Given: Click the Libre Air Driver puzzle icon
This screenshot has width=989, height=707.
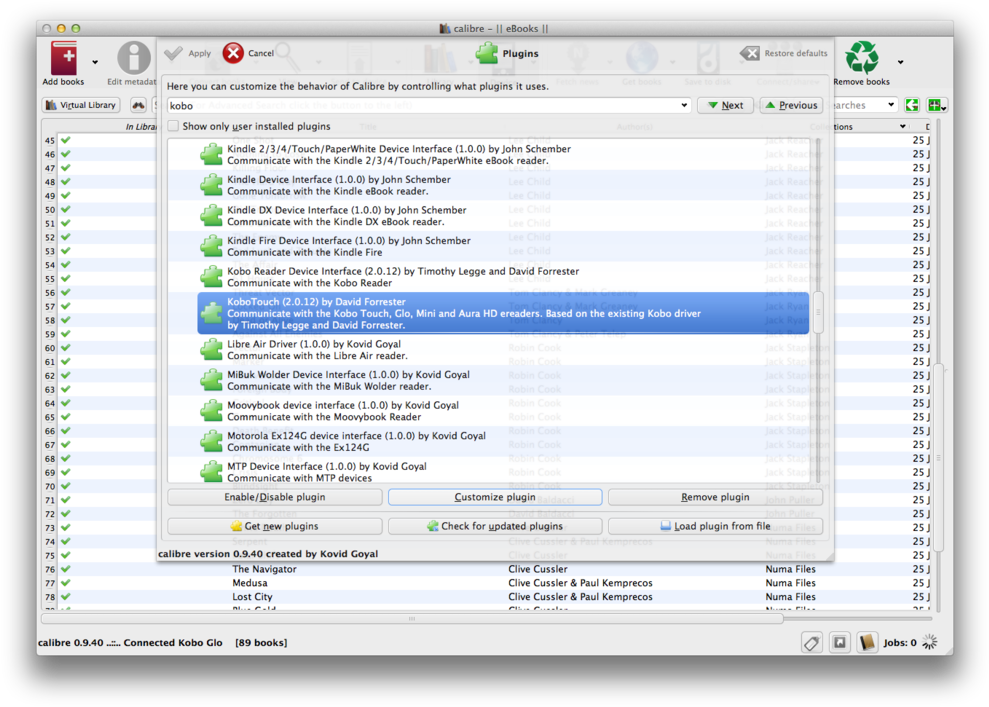Looking at the screenshot, I should [x=211, y=350].
